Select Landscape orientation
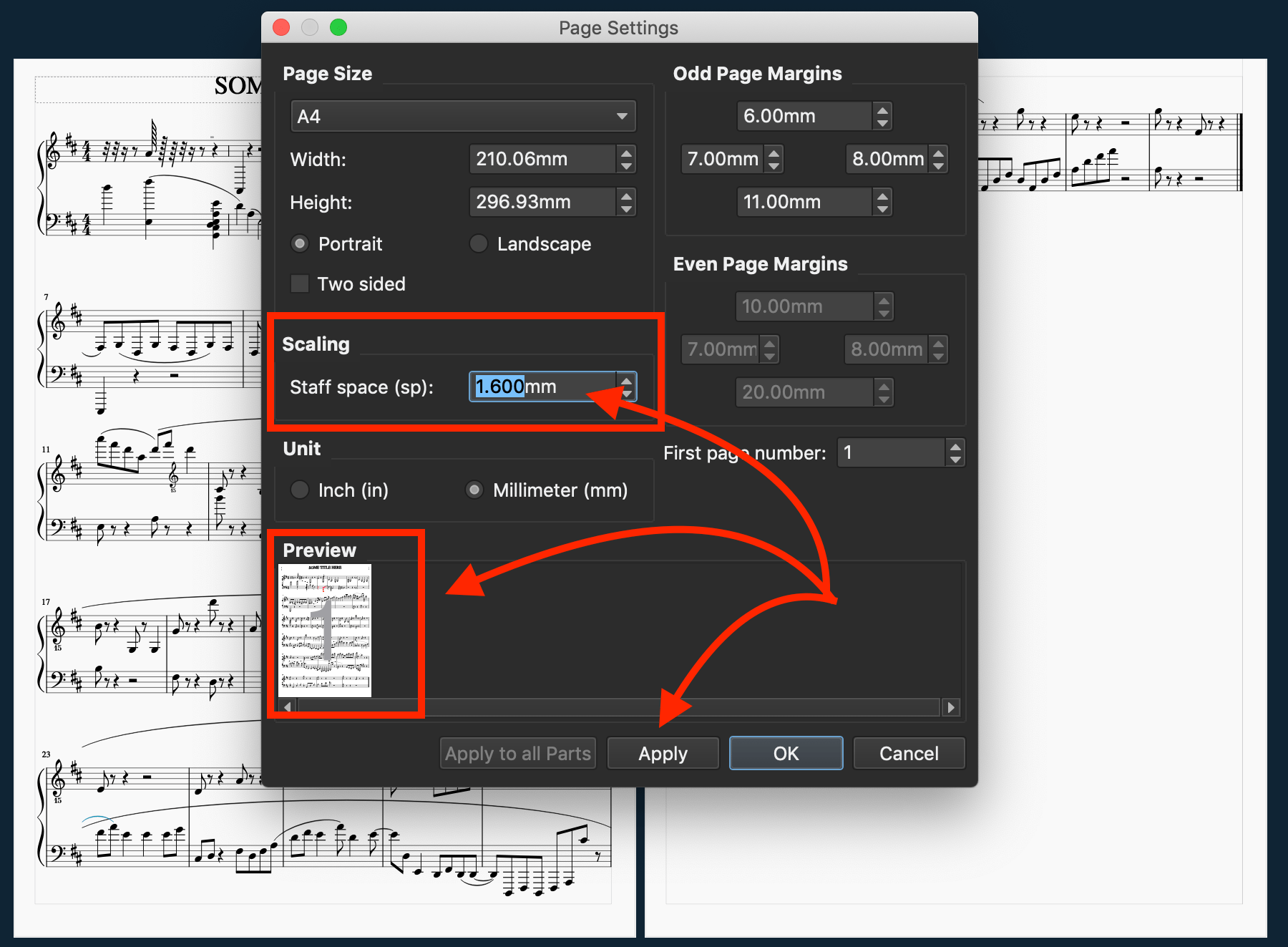Image resolution: width=1288 pixels, height=947 pixels. [478, 243]
